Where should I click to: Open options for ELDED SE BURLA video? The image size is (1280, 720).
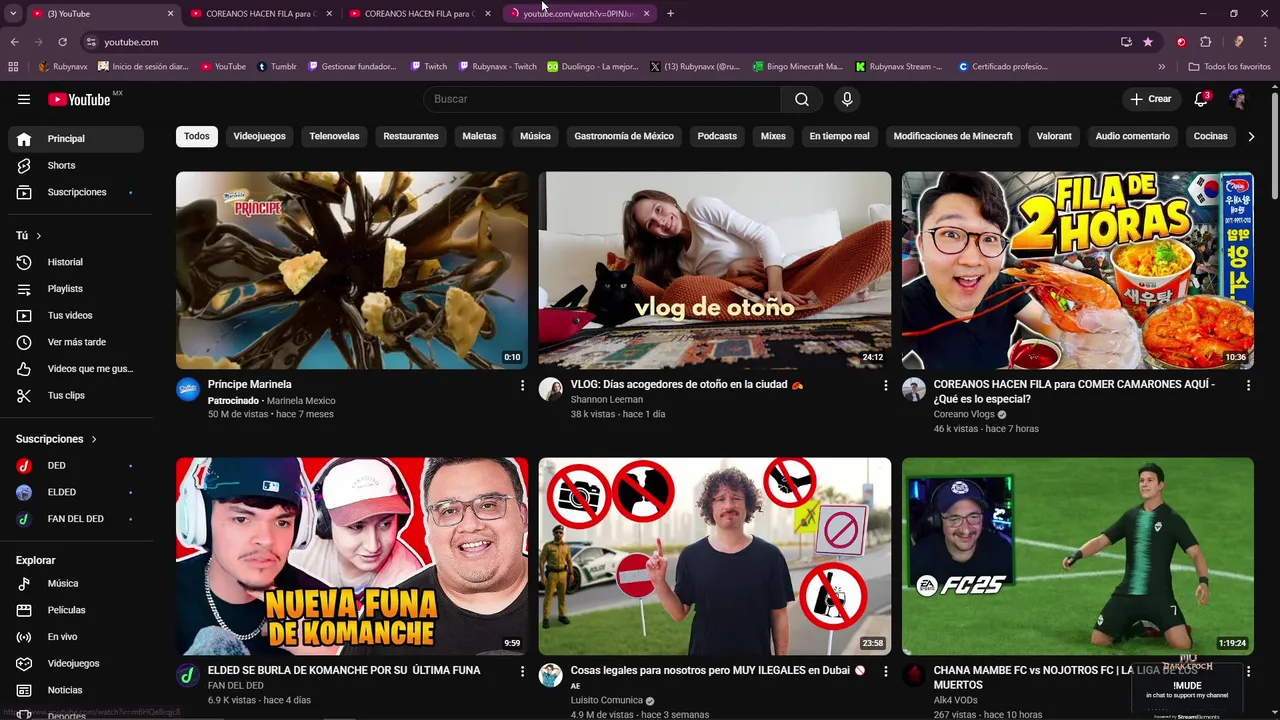point(522,671)
